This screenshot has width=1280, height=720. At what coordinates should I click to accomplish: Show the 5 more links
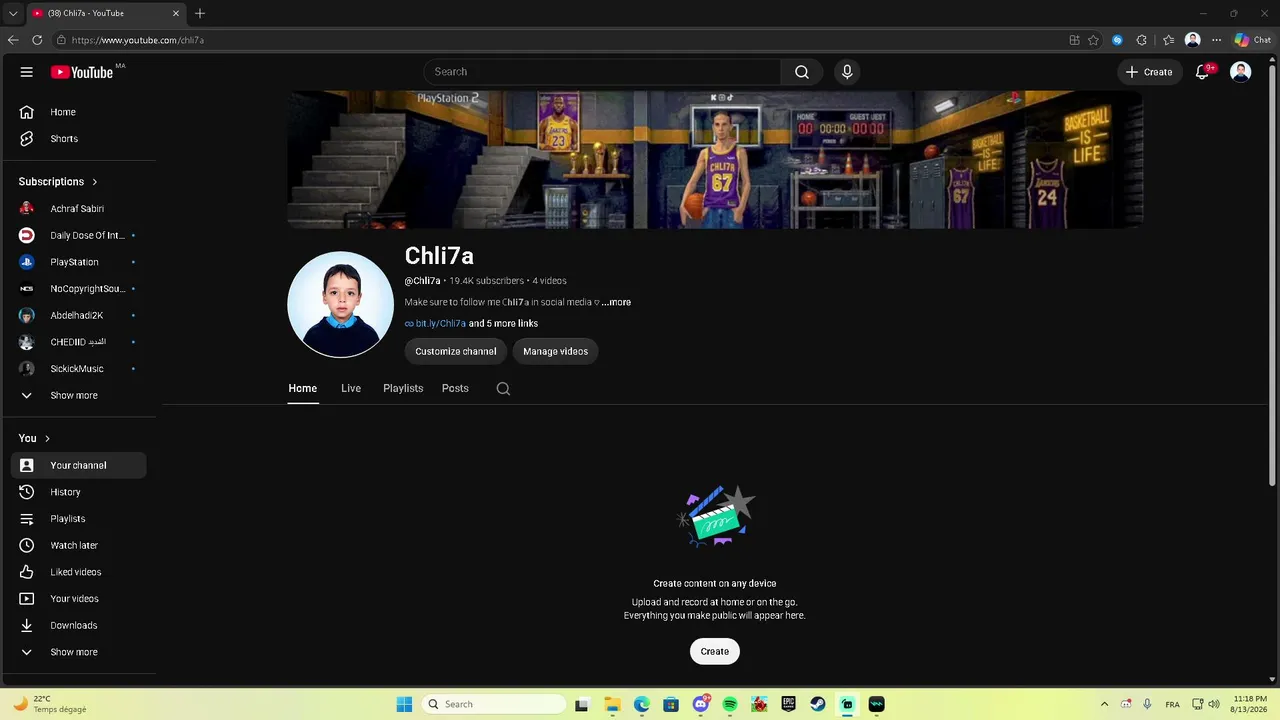pyautogui.click(x=503, y=324)
